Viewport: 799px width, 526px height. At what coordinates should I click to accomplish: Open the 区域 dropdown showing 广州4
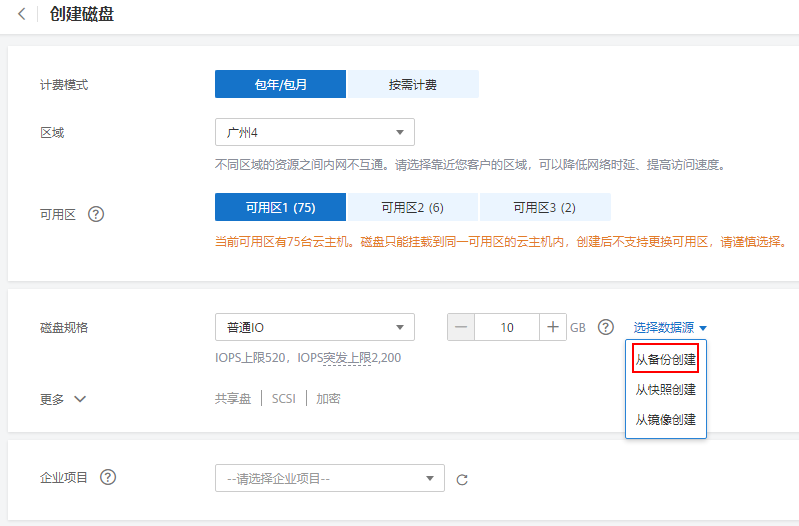pyautogui.click(x=314, y=132)
